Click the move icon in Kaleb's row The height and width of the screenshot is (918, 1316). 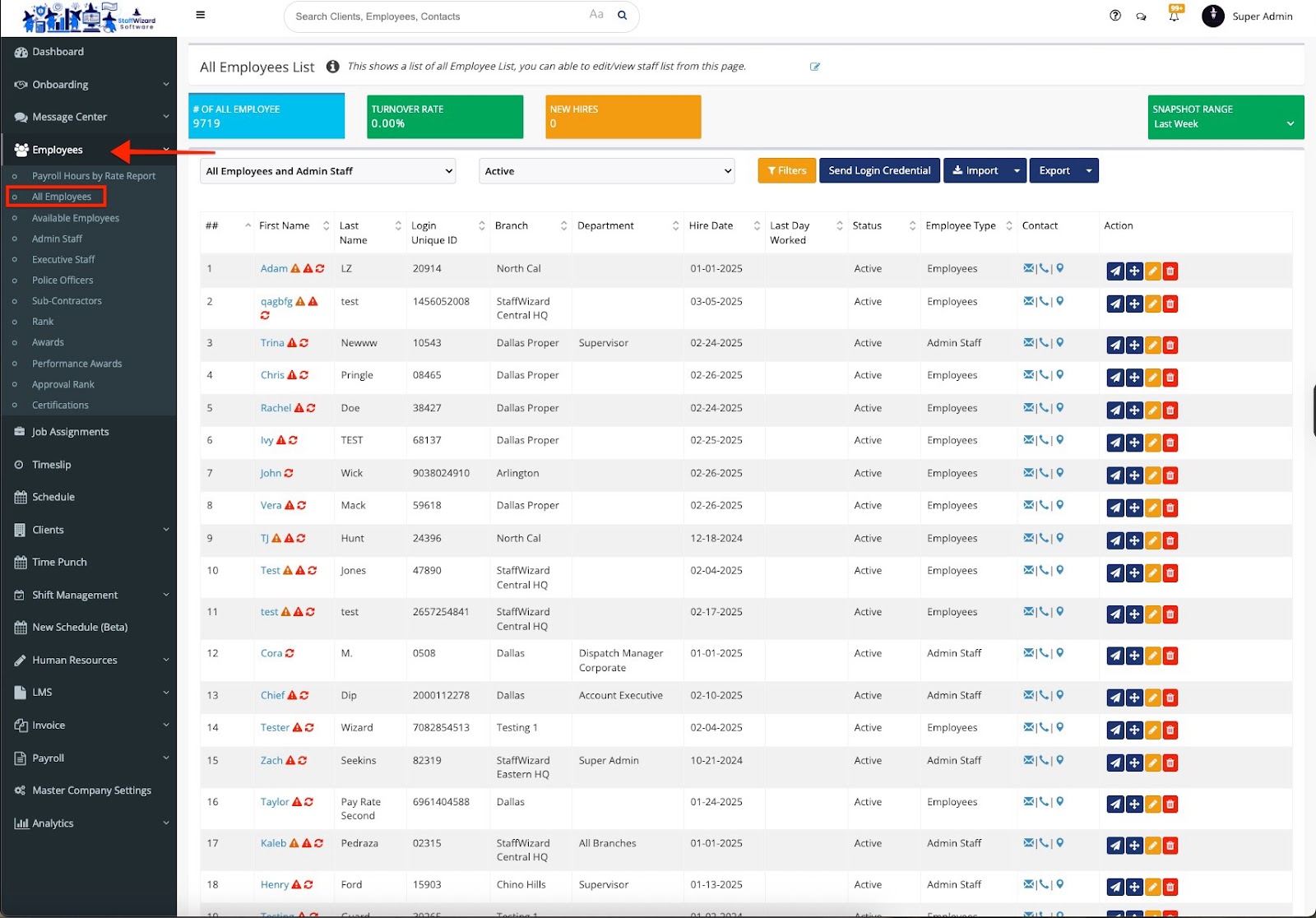[x=1134, y=846]
